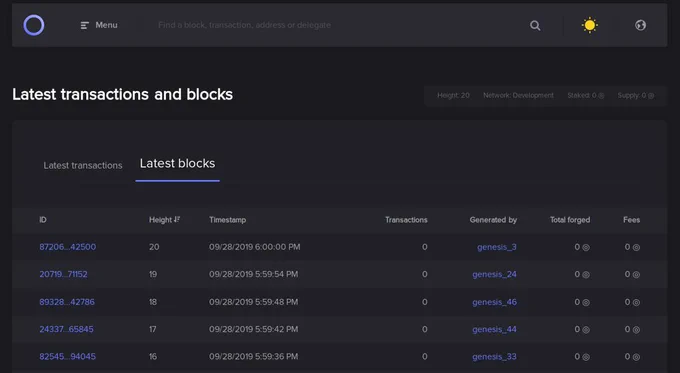
Task: Click the Height sort arrow icon
Action: [x=177, y=219]
